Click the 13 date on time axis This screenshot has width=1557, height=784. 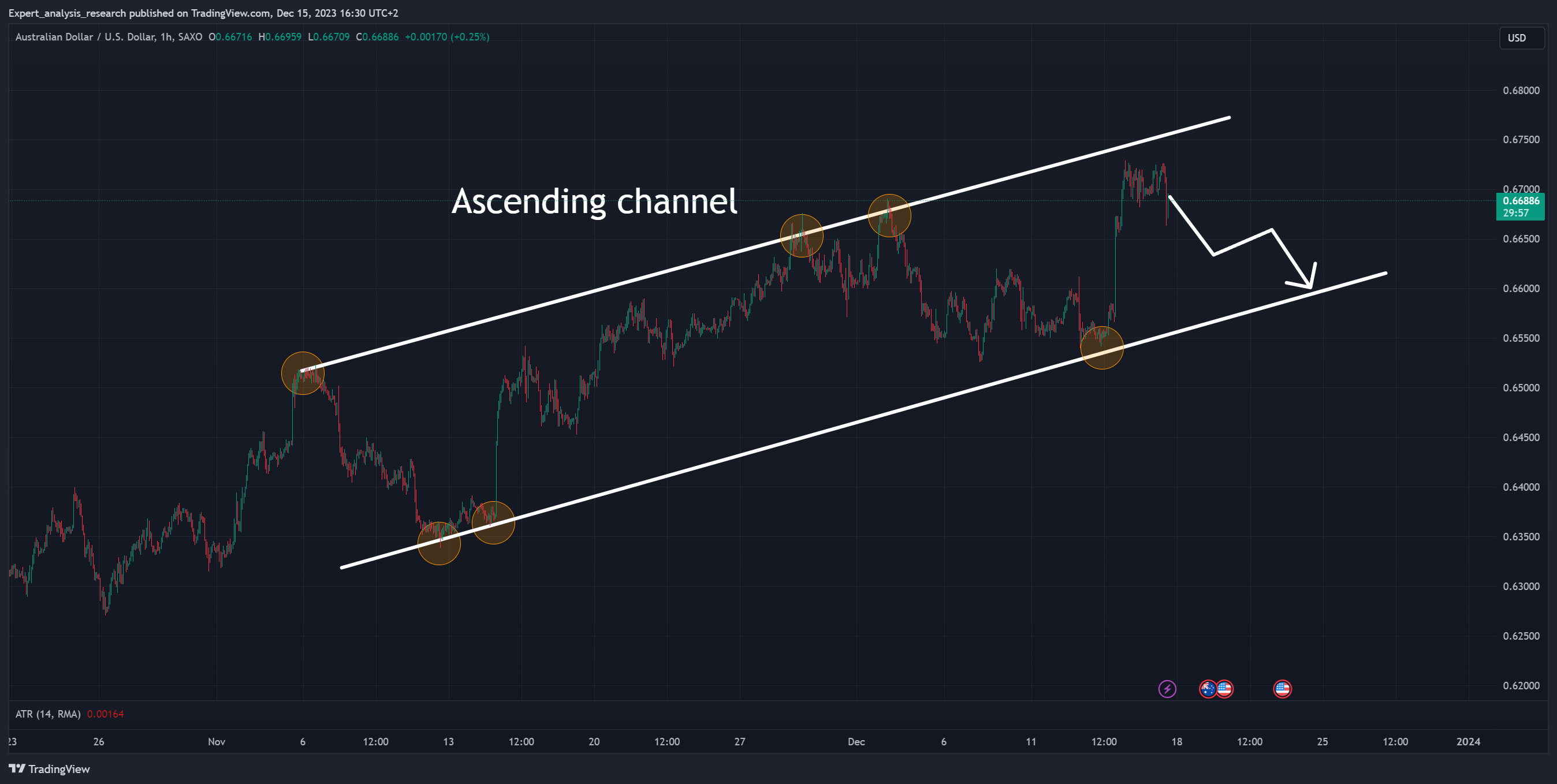(448, 742)
